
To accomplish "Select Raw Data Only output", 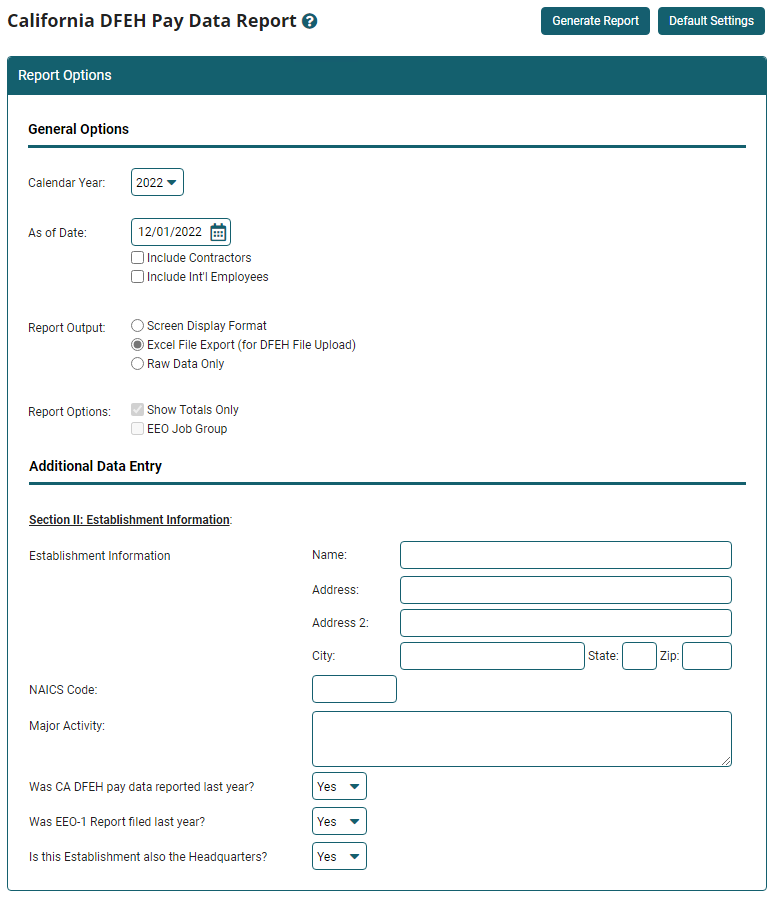I will point(137,364).
